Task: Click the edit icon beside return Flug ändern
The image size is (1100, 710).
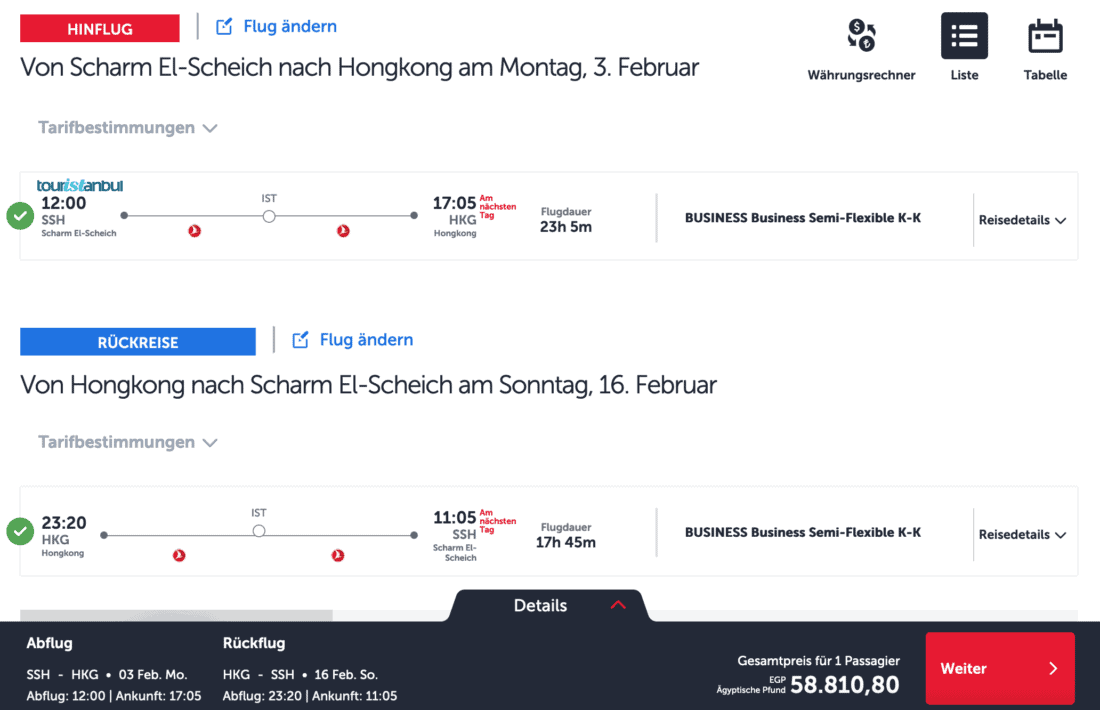Action: (300, 340)
